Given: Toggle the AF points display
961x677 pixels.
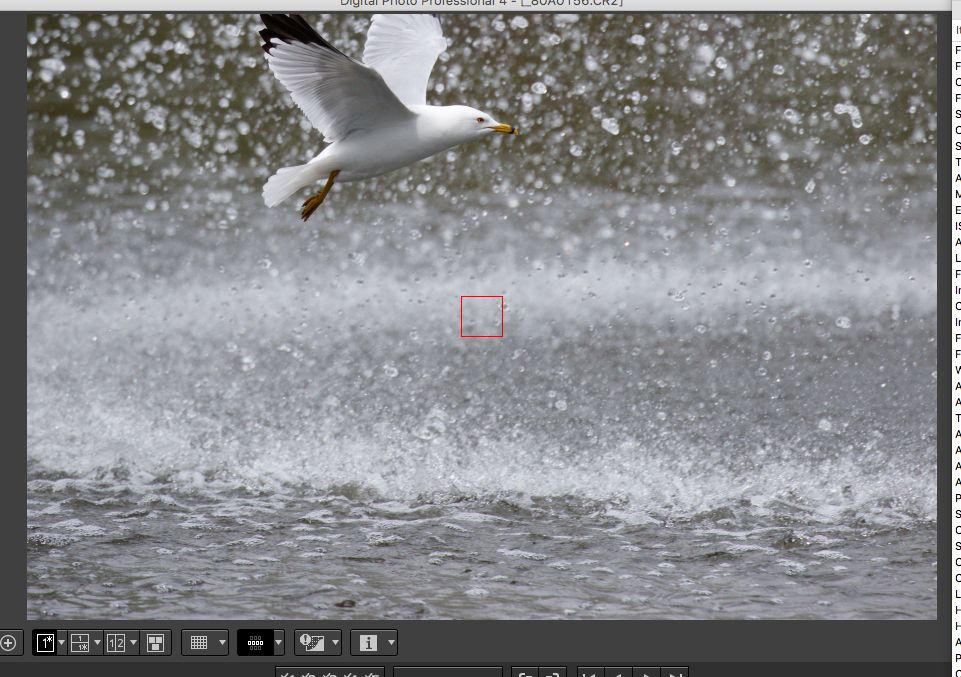Looking at the screenshot, I should [x=254, y=643].
